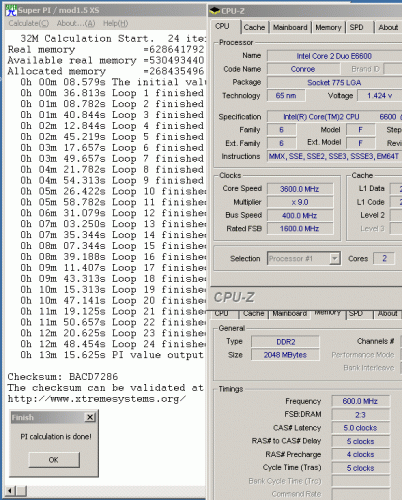Click the Voltage value 1.424 v

(x=379, y=96)
